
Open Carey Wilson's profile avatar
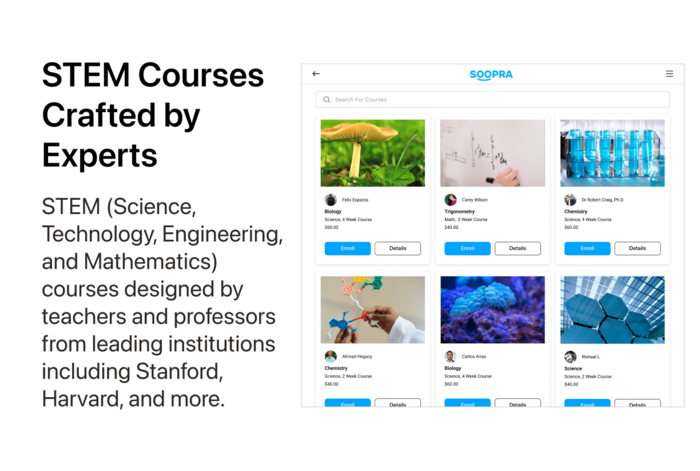tap(450, 200)
